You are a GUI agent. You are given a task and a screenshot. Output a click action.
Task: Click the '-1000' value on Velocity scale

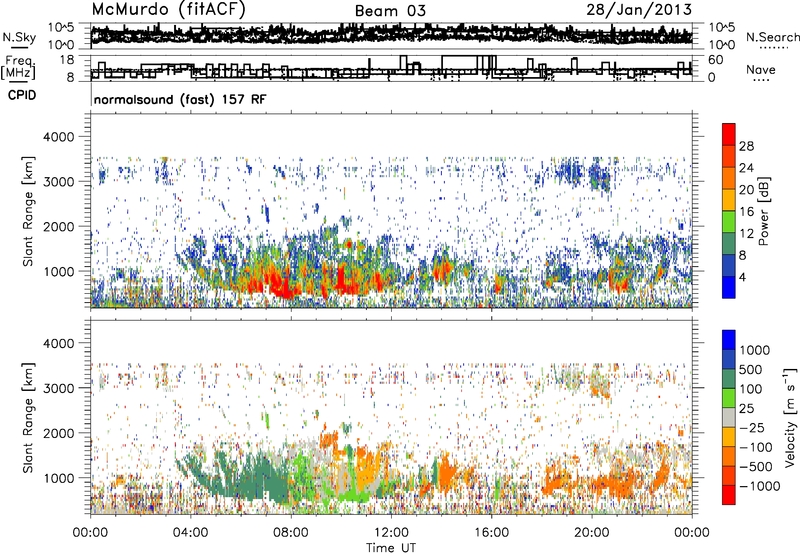(x=759, y=486)
